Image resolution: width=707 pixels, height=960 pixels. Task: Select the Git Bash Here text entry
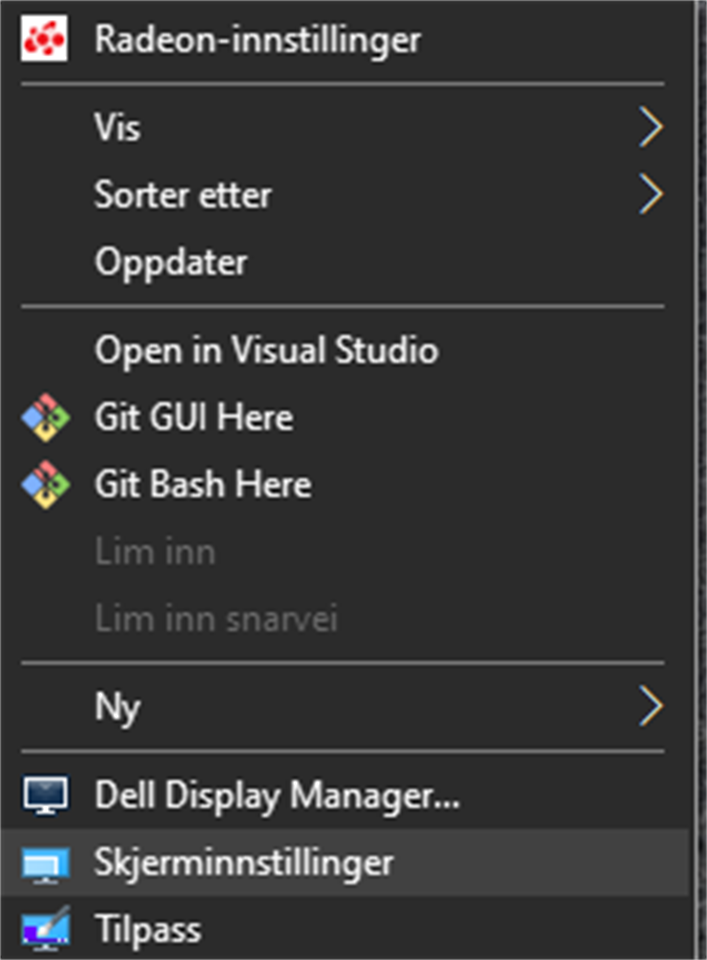pos(203,485)
